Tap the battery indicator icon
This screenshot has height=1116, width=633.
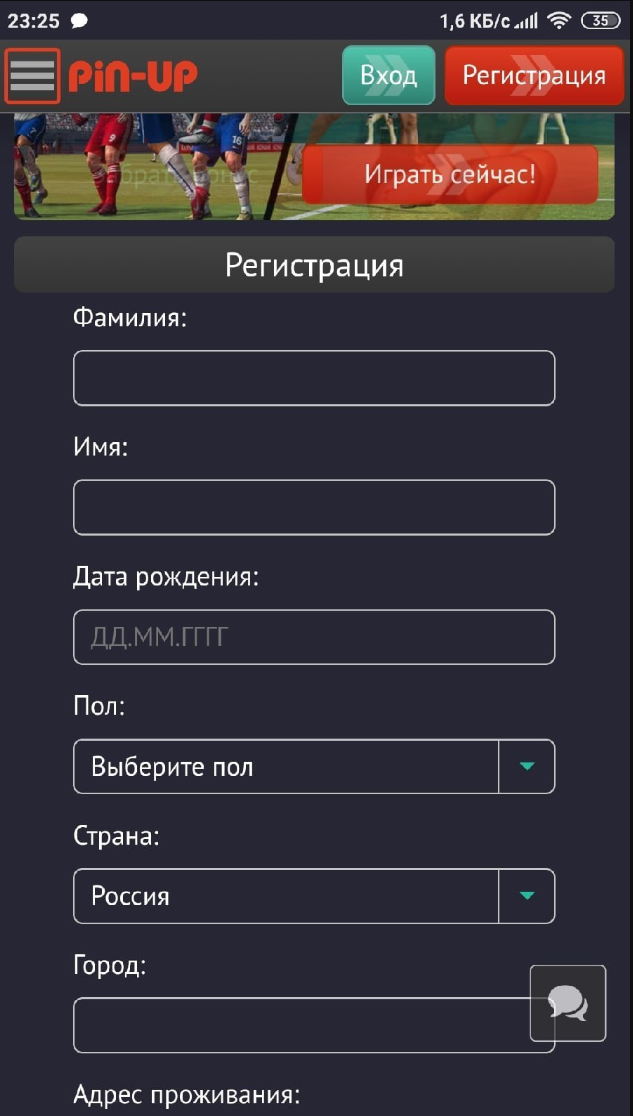coord(600,20)
